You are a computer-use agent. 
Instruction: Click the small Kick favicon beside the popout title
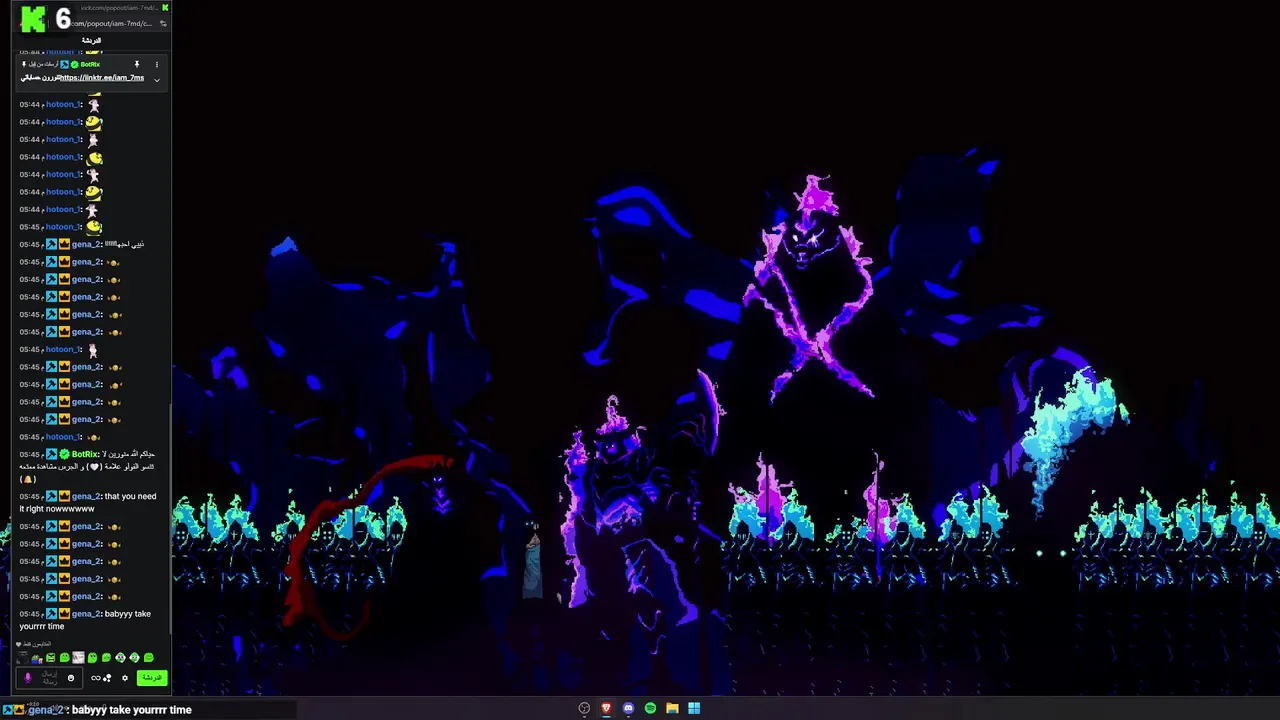[x=165, y=7]
